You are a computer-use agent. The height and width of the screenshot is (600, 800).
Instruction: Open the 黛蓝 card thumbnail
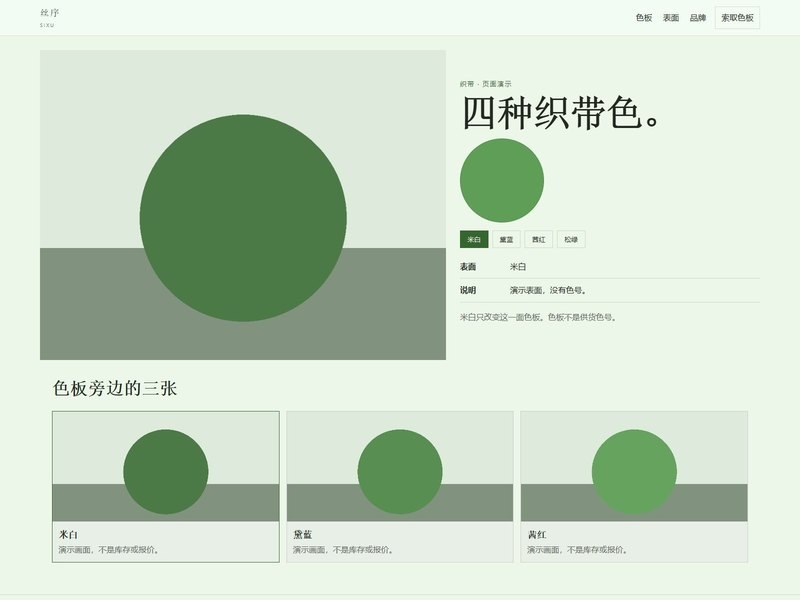(400, 466)
